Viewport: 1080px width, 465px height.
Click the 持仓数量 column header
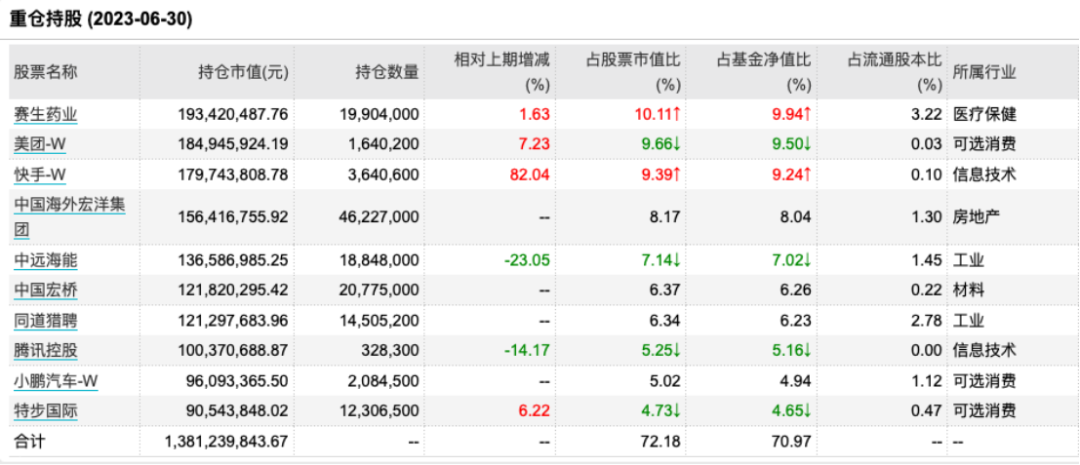pos(387,72)
